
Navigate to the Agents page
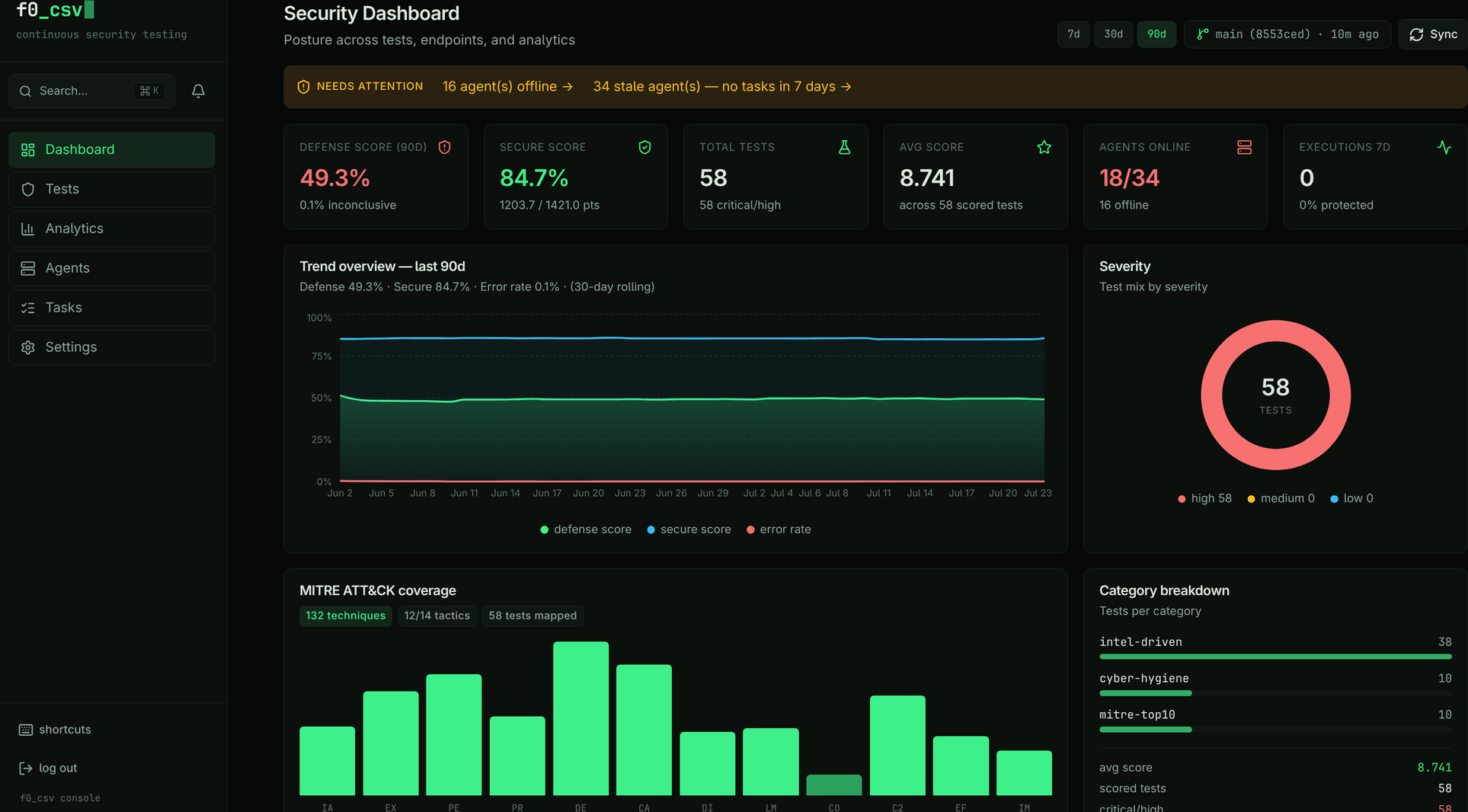[x=112, y=269]
